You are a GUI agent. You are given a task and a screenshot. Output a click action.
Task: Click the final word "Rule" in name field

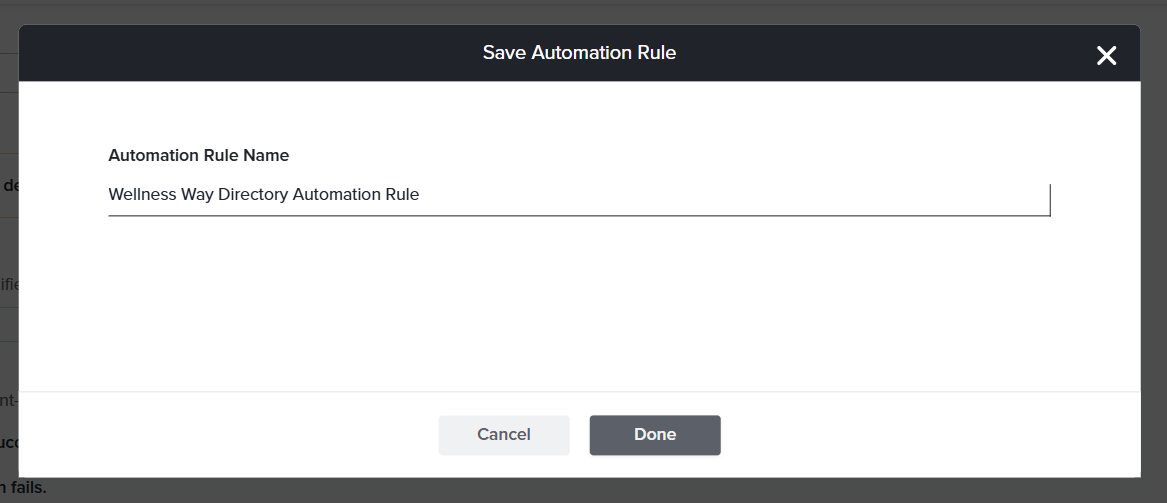point(402,195)
